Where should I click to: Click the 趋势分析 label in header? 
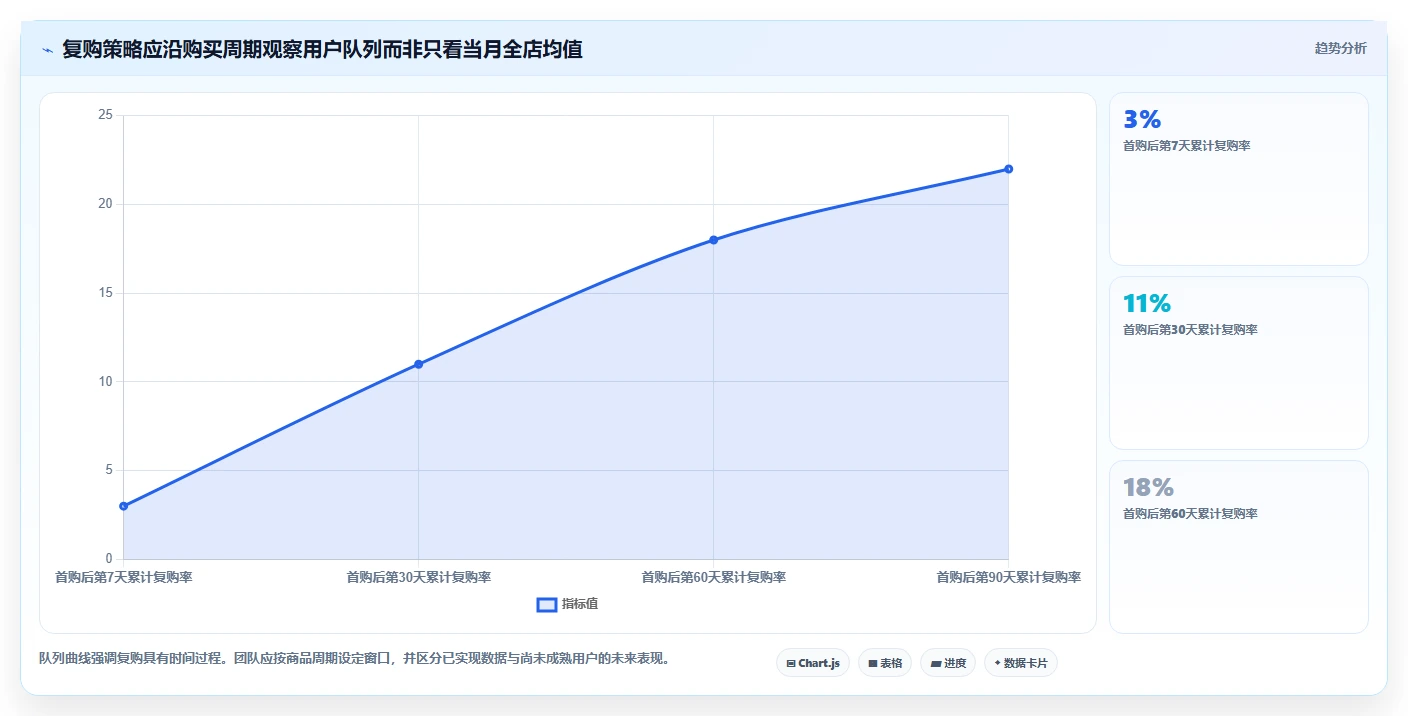[x=1341, y=48]
